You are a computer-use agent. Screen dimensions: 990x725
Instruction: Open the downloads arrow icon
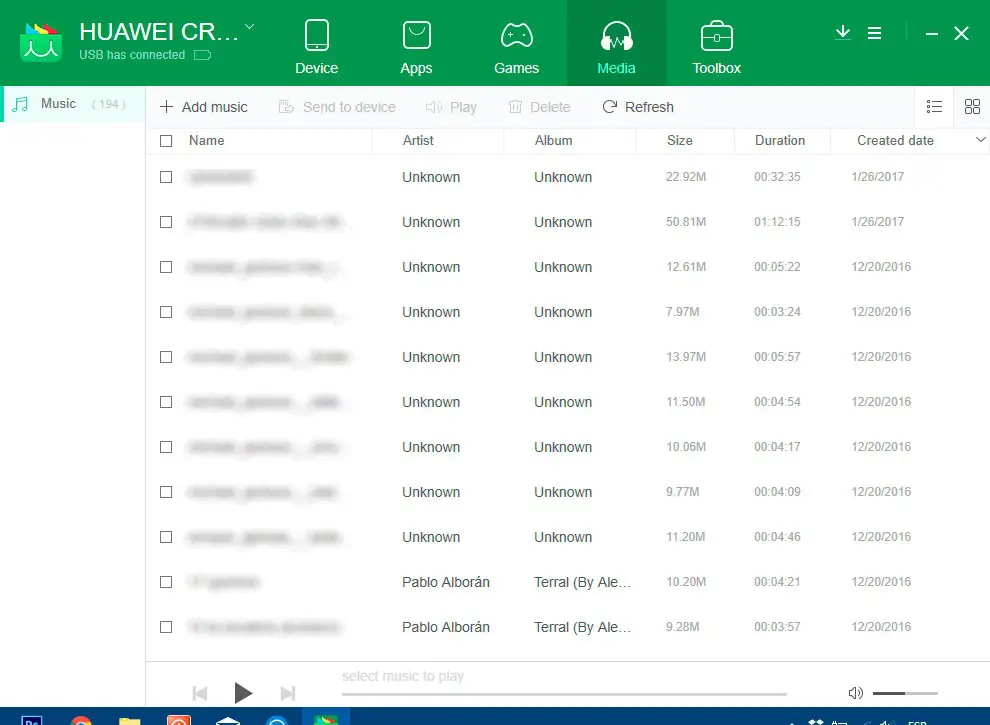pyautogui.click(x=842, y=33)
